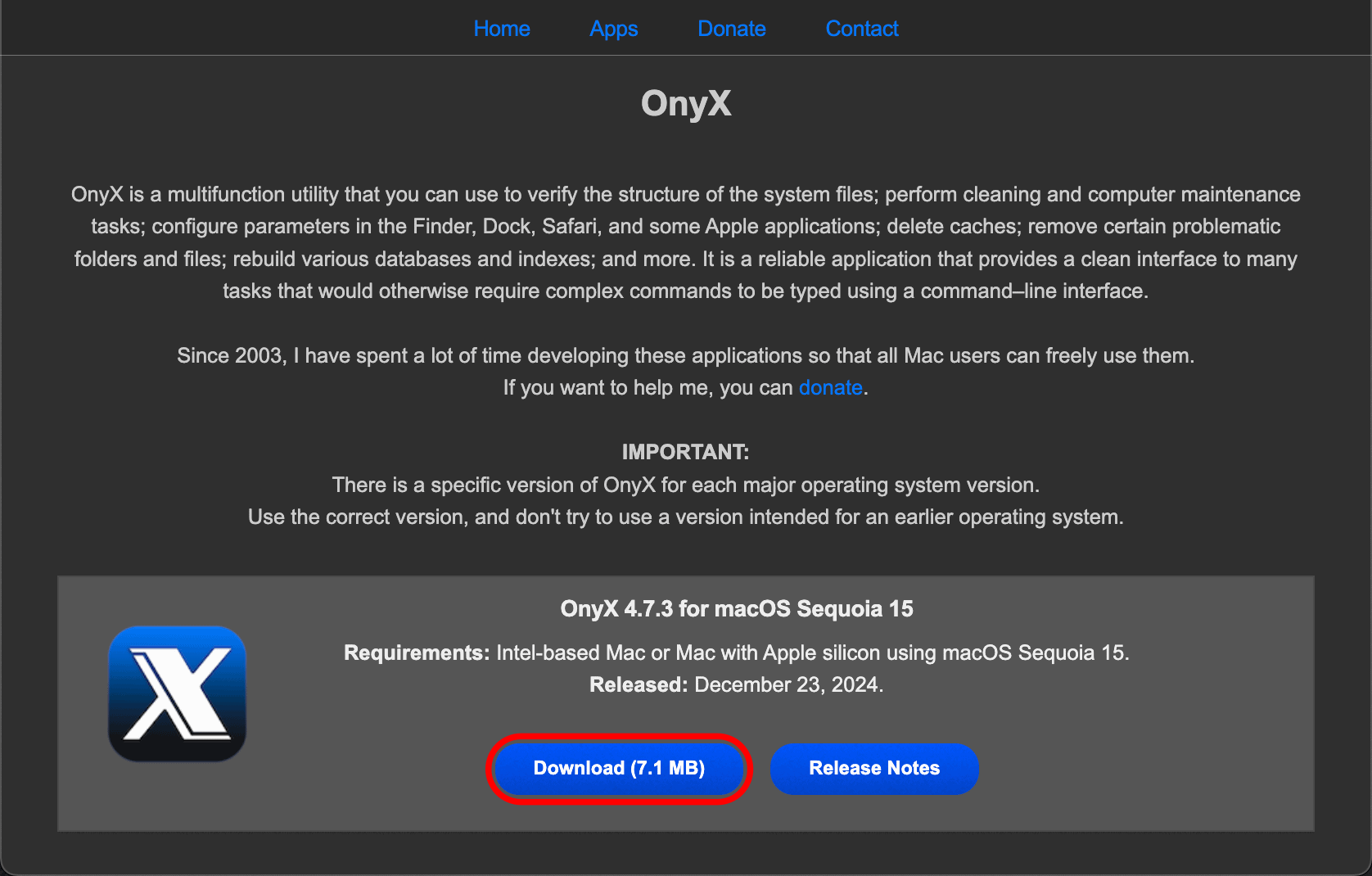Click the bold Requirements: label

click(x=417, y=652)
